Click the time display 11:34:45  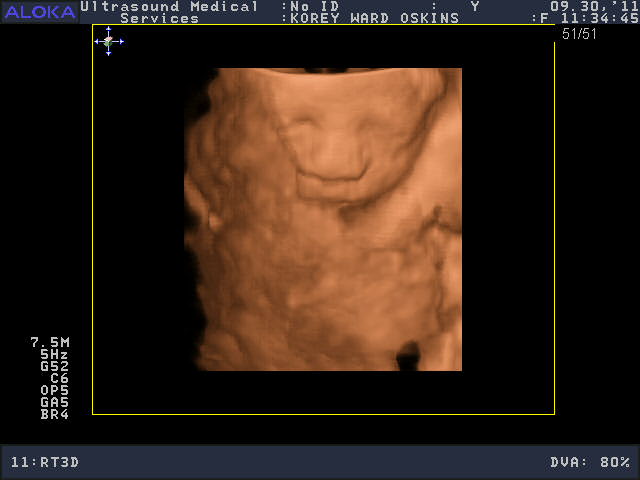[x=598, y=18]
